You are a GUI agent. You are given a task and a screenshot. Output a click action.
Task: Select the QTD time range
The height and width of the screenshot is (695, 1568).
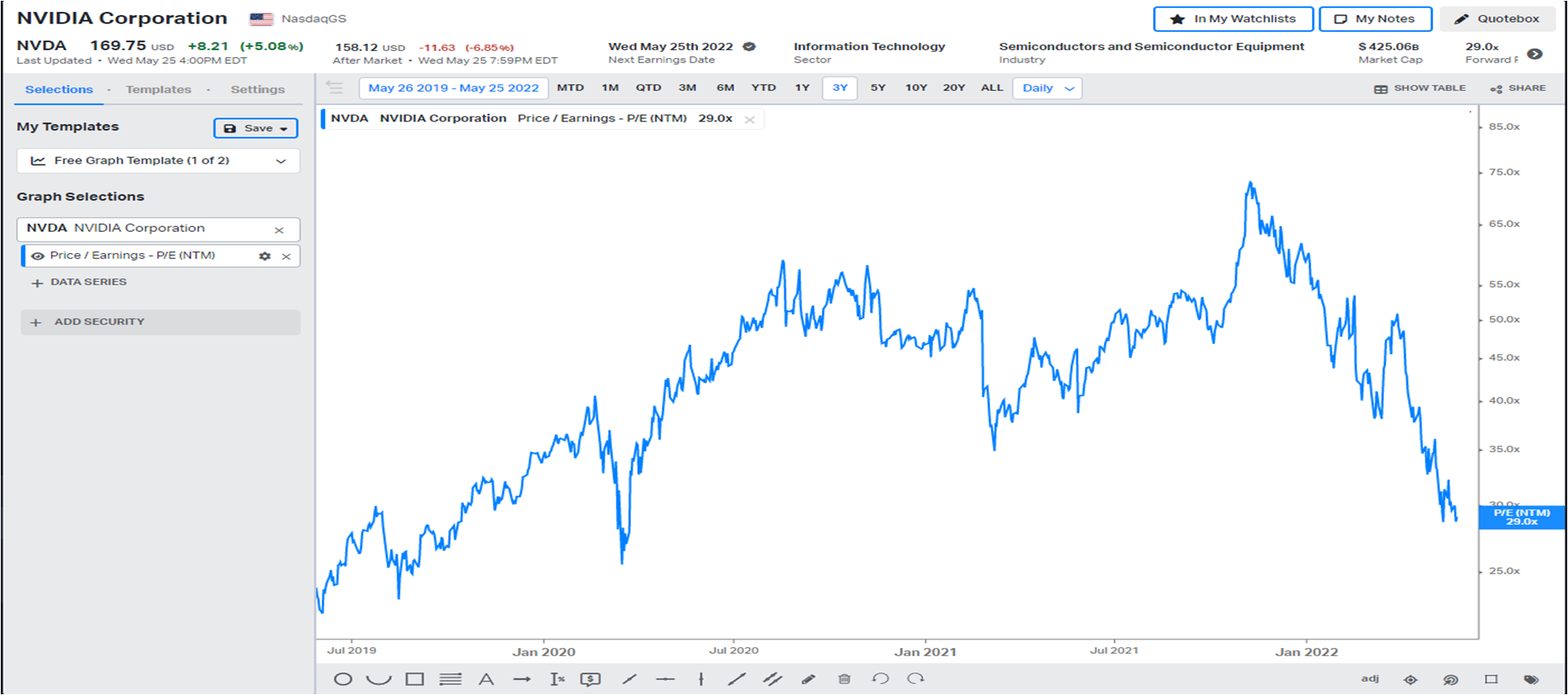coord(649,88)
